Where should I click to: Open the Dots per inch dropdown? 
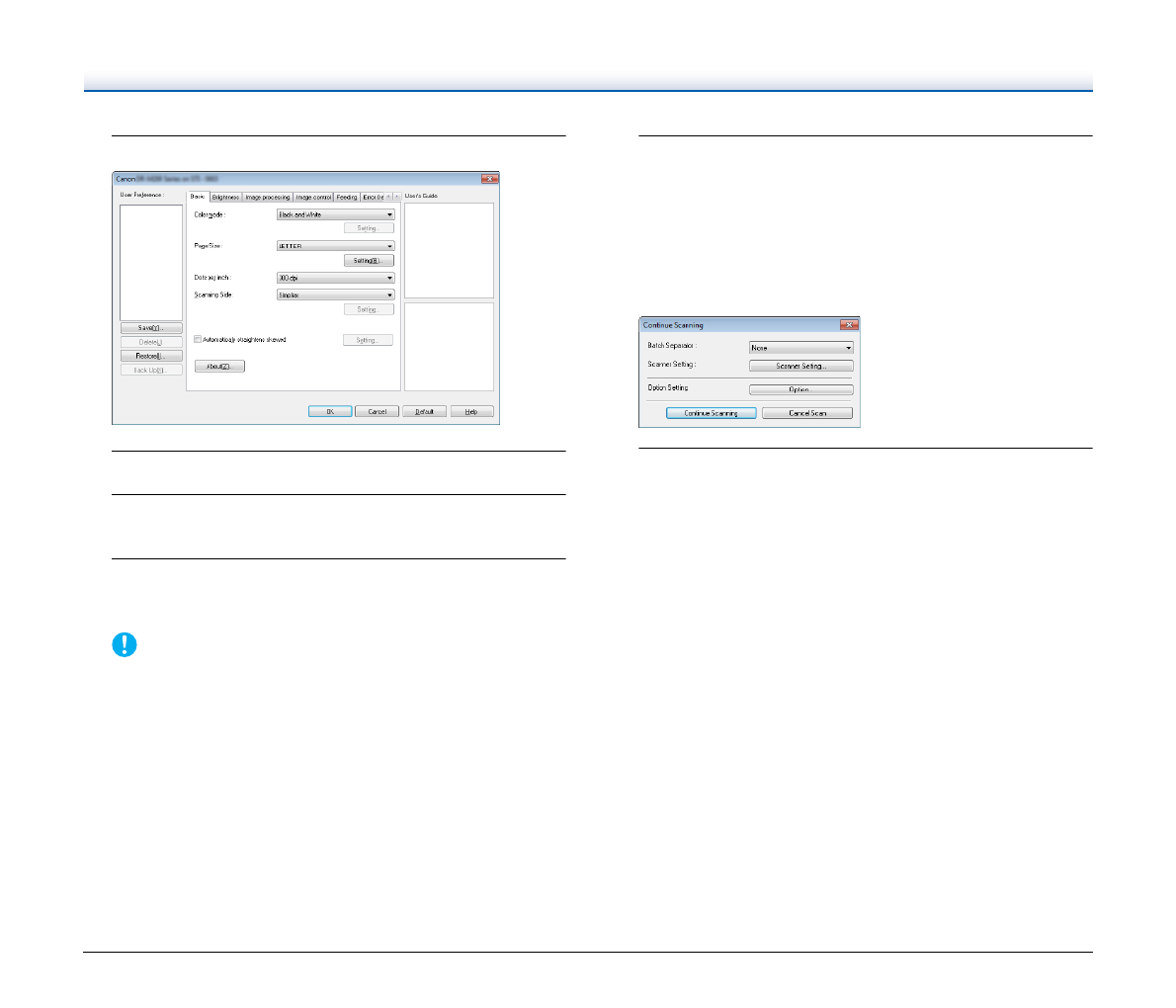335,279
